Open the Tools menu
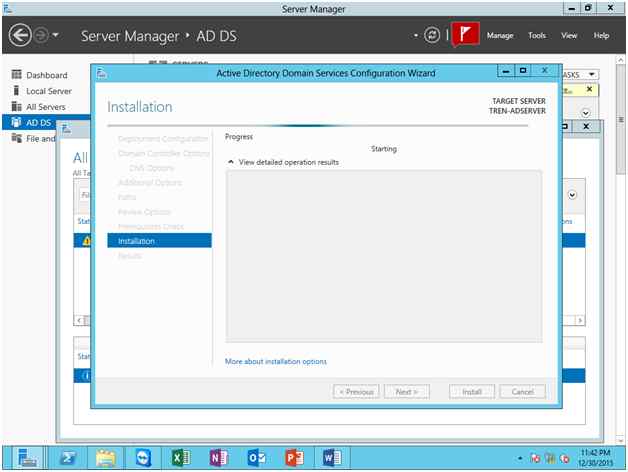The height and width of the screenshot is (472, 628). pos(537,36)
